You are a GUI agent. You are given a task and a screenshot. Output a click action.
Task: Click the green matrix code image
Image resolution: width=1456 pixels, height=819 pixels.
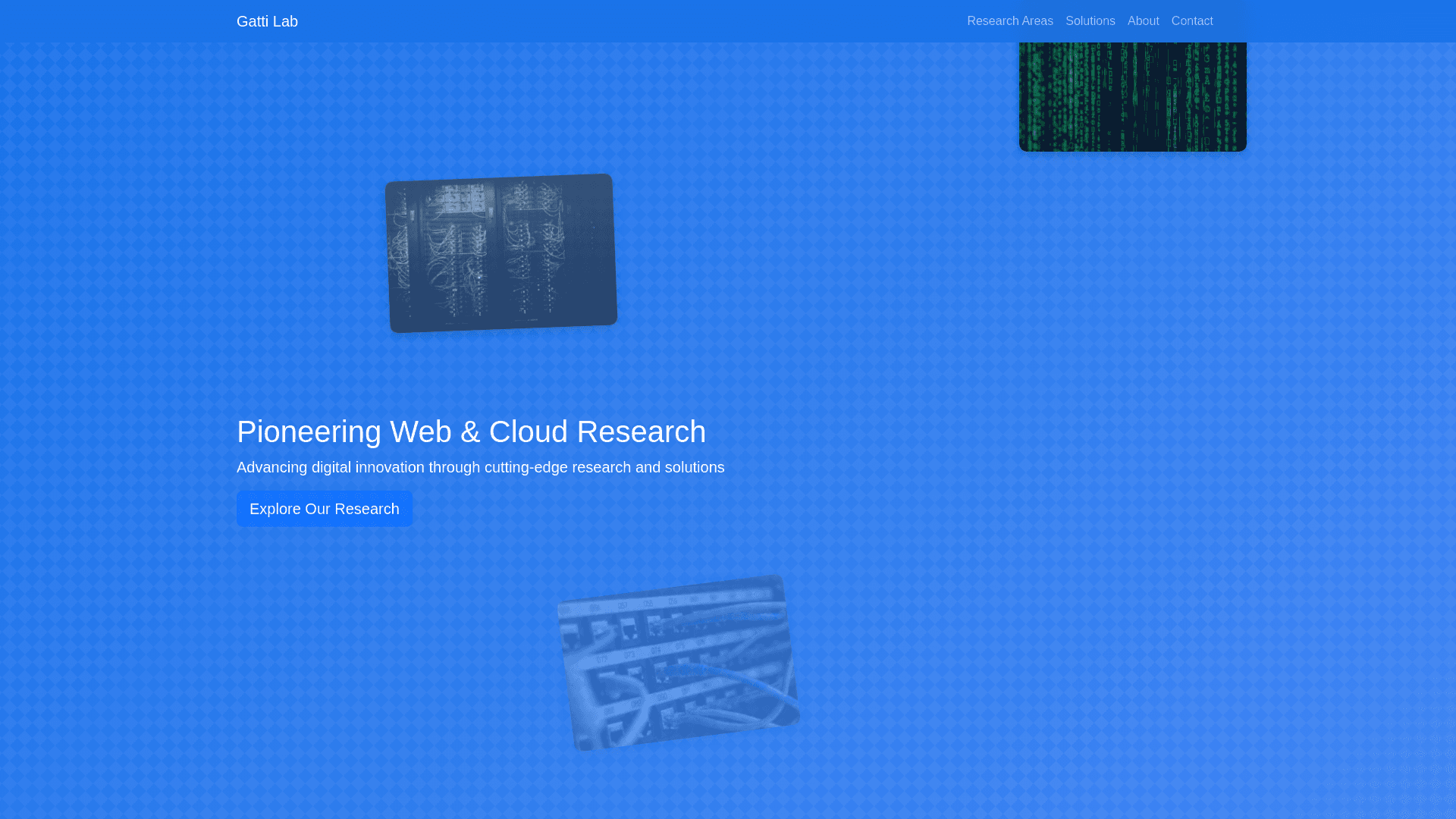coord(1132,97)
